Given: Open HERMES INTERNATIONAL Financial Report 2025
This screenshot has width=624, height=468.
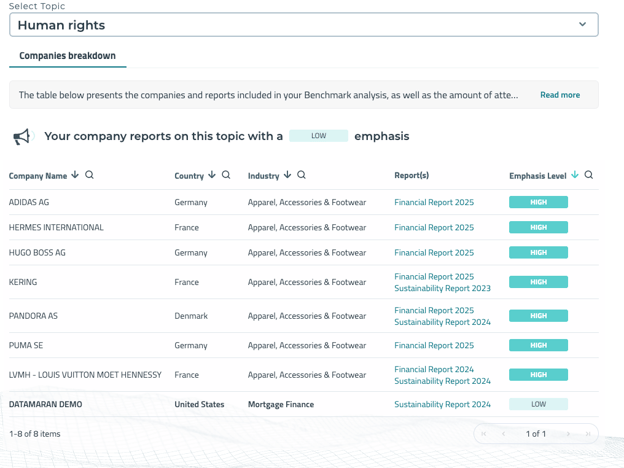Looking at the screenshot, I should click(434, 227).
